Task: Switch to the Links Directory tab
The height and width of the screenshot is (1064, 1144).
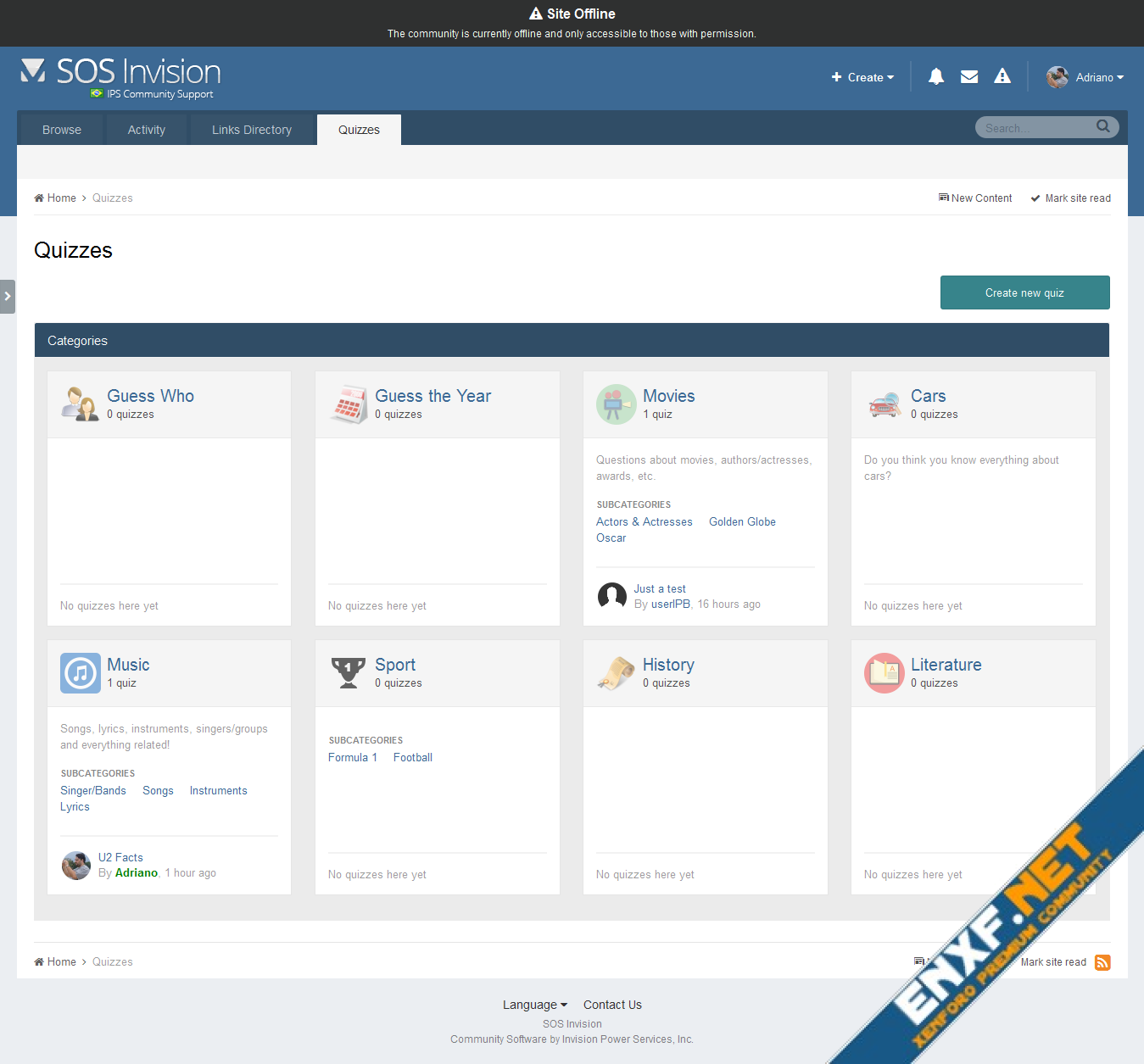Action: click(252, 130)
